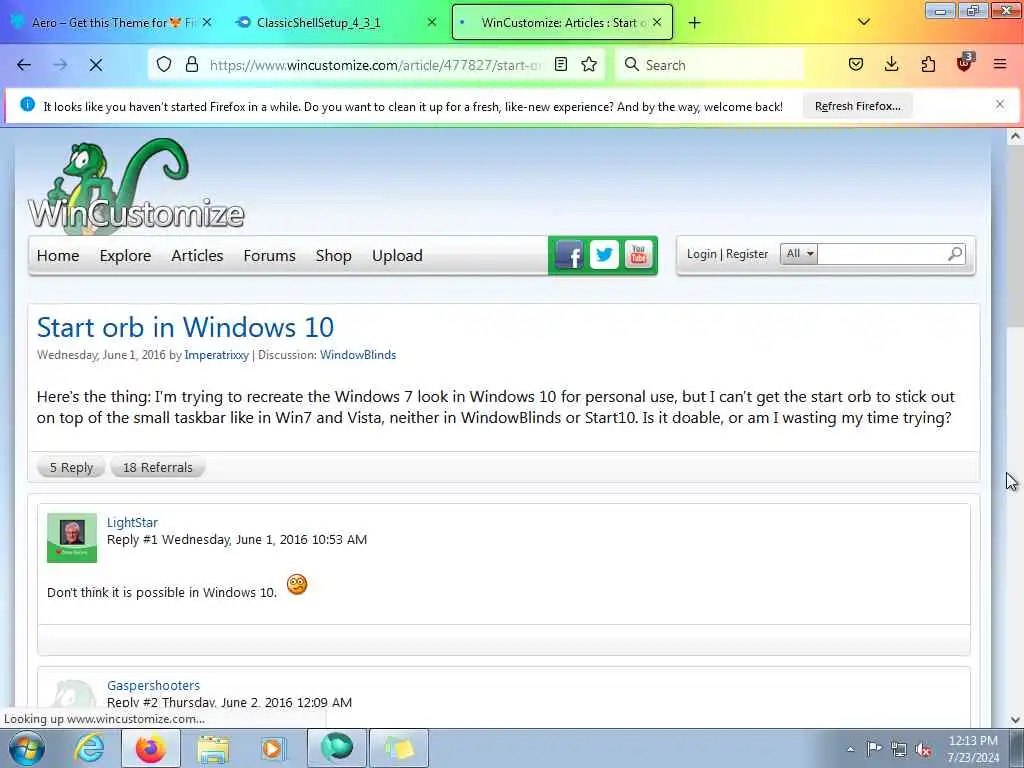Screen dimensions: 1024x768
Task: Open Gaspershooters username link
Action: pyautogui.click(x=153, y=685)
